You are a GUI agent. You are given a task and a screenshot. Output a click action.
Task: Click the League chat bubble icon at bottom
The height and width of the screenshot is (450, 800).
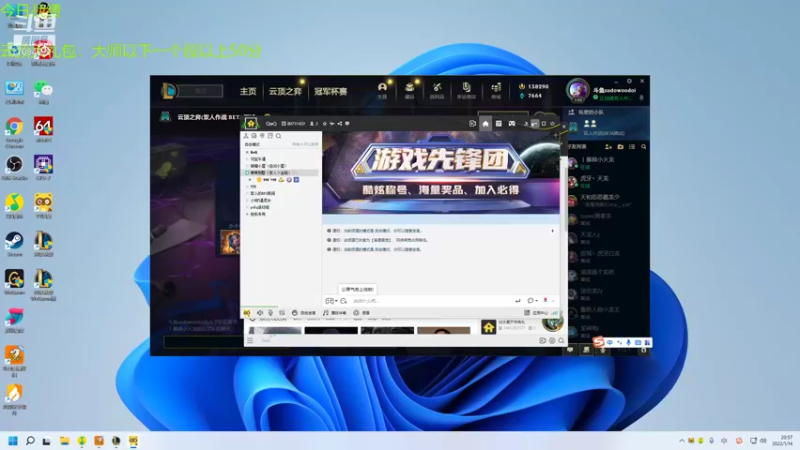570,350
